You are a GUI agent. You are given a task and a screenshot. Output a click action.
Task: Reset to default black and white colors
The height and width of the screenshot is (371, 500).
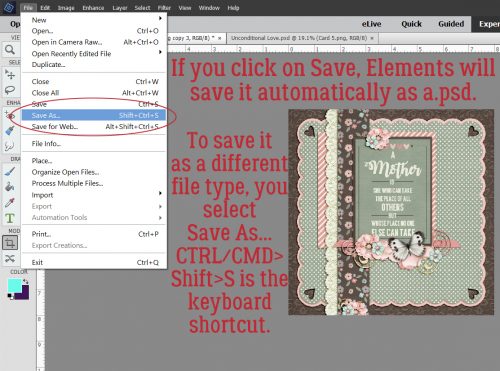point(10,296)
